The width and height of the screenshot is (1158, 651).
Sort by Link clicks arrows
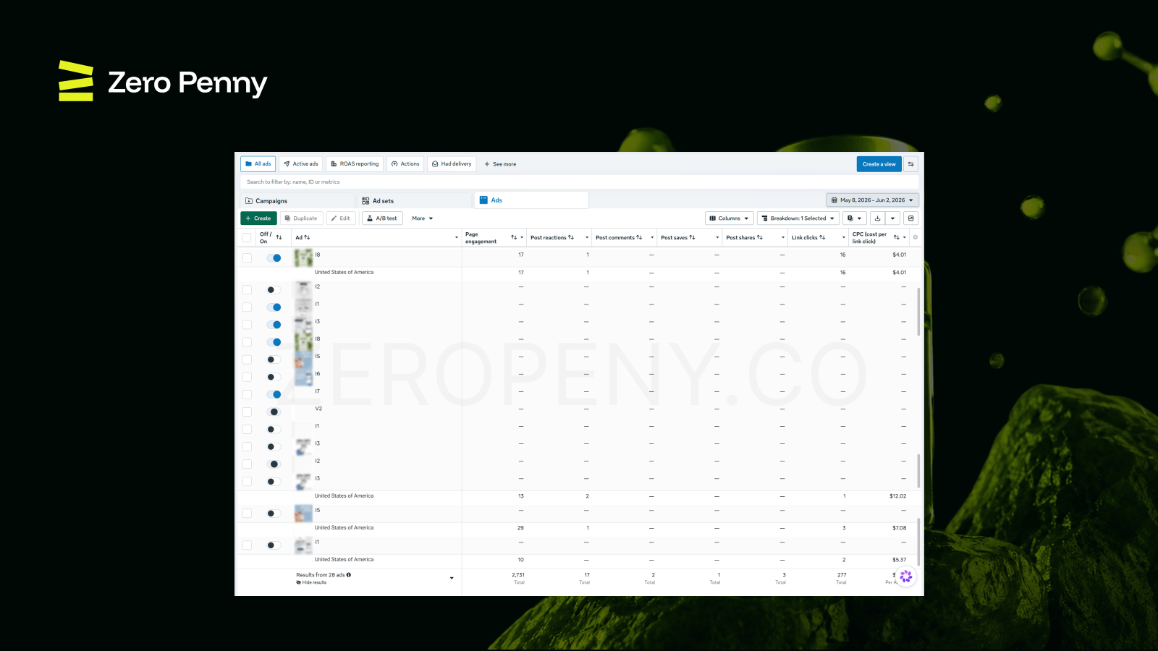coord(822,237)
